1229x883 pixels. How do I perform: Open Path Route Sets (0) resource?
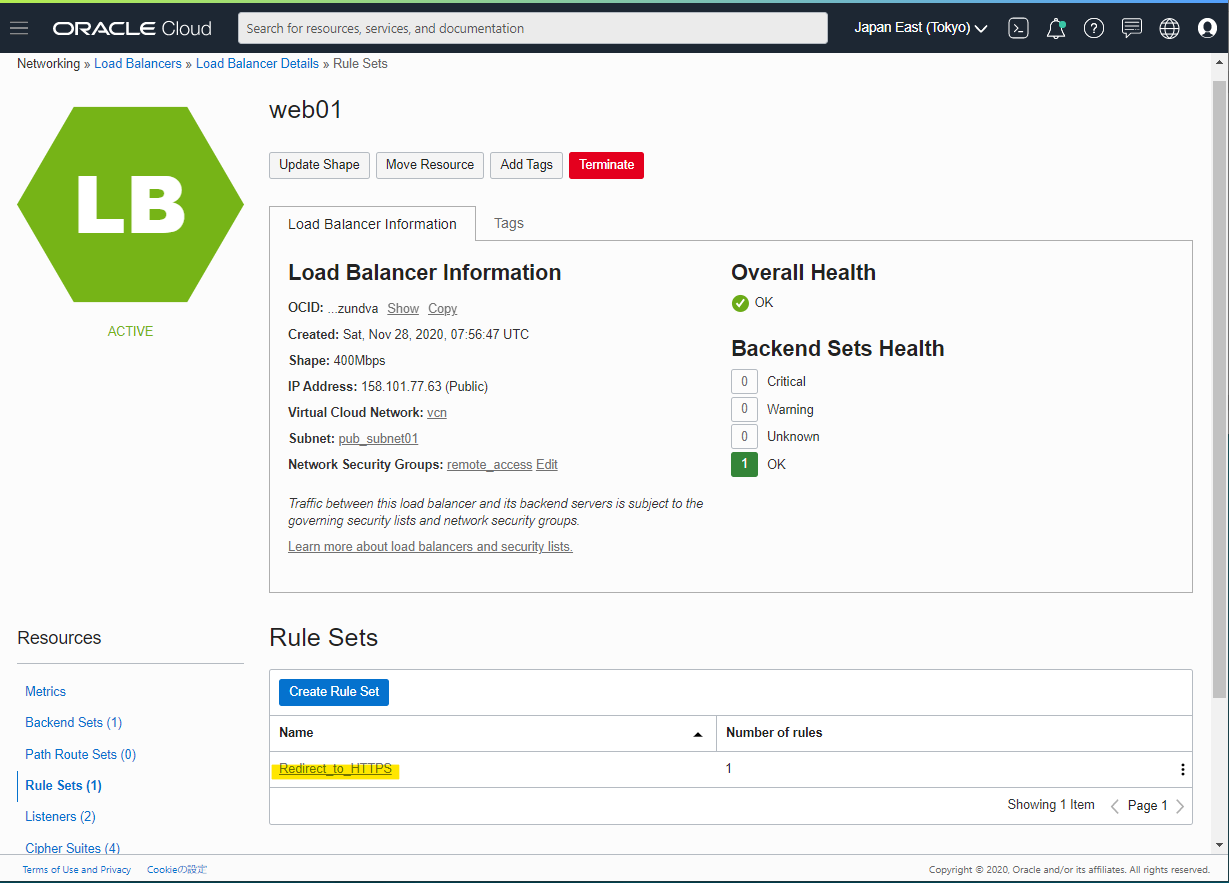click(80, 755)
